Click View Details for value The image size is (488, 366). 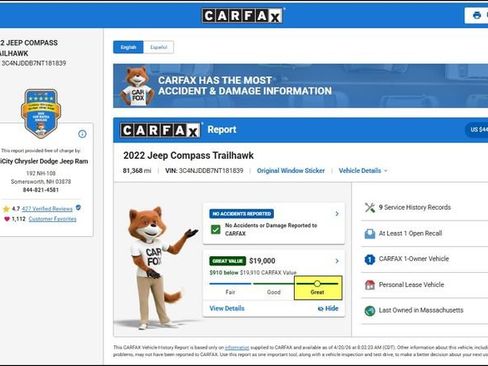click(227, 308)
